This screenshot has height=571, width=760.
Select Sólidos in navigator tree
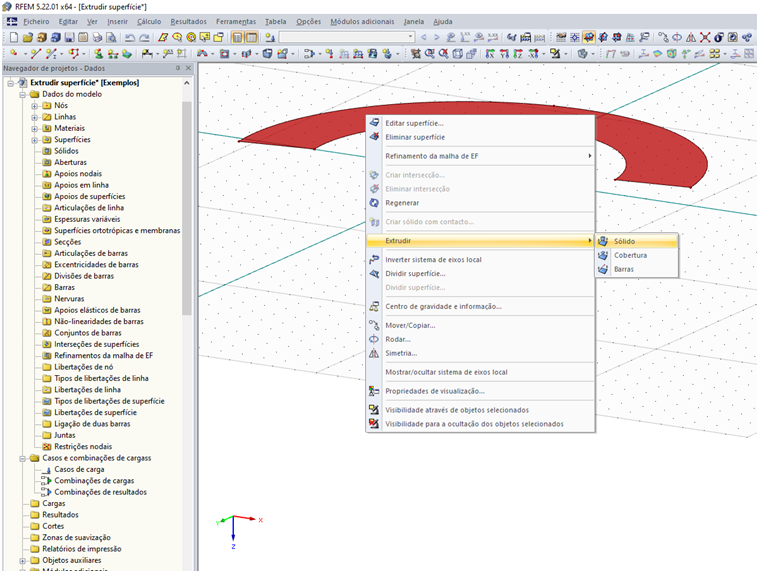click(66, 151)
